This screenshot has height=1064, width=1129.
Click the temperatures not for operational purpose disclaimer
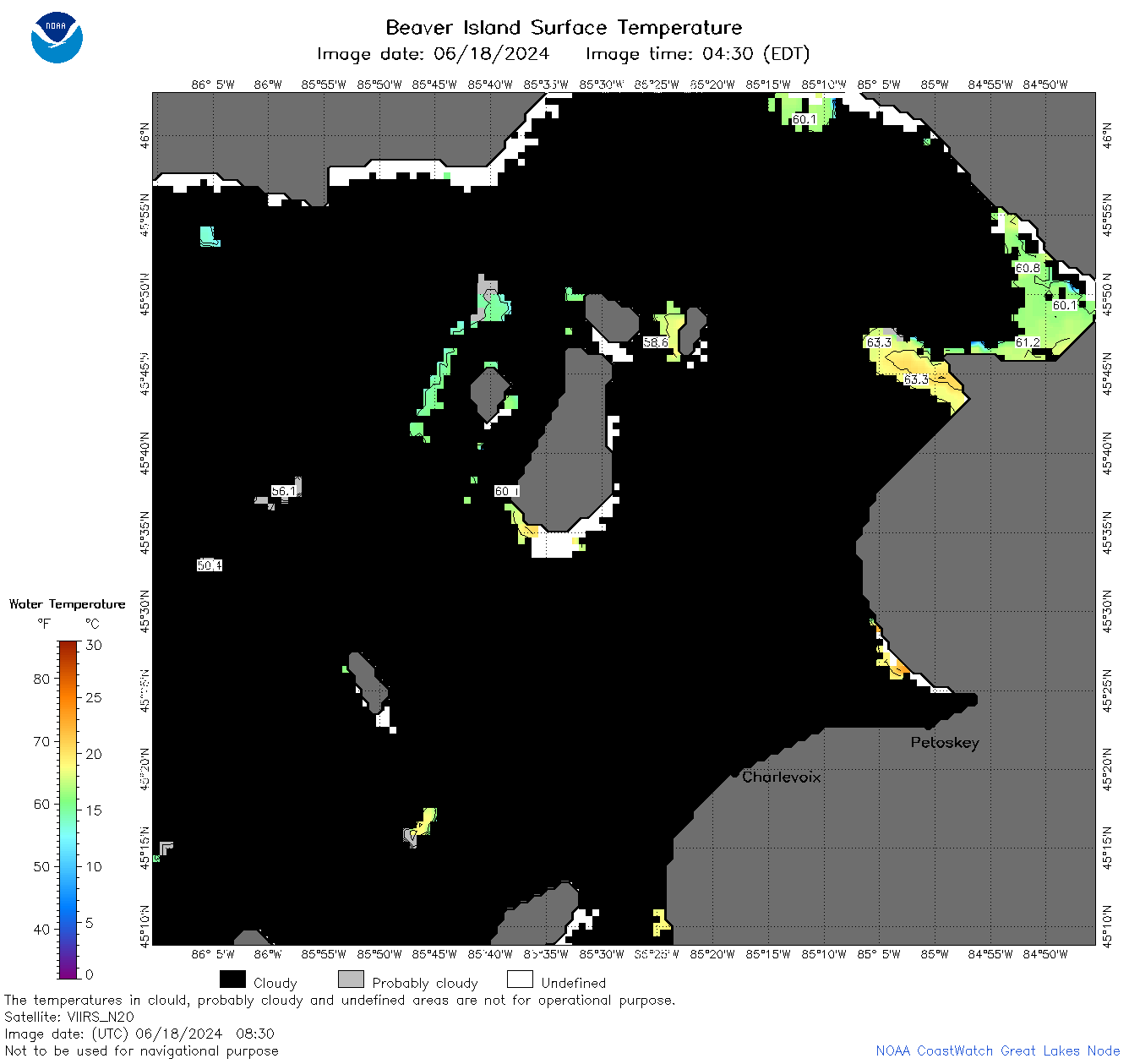point(340,1001)
